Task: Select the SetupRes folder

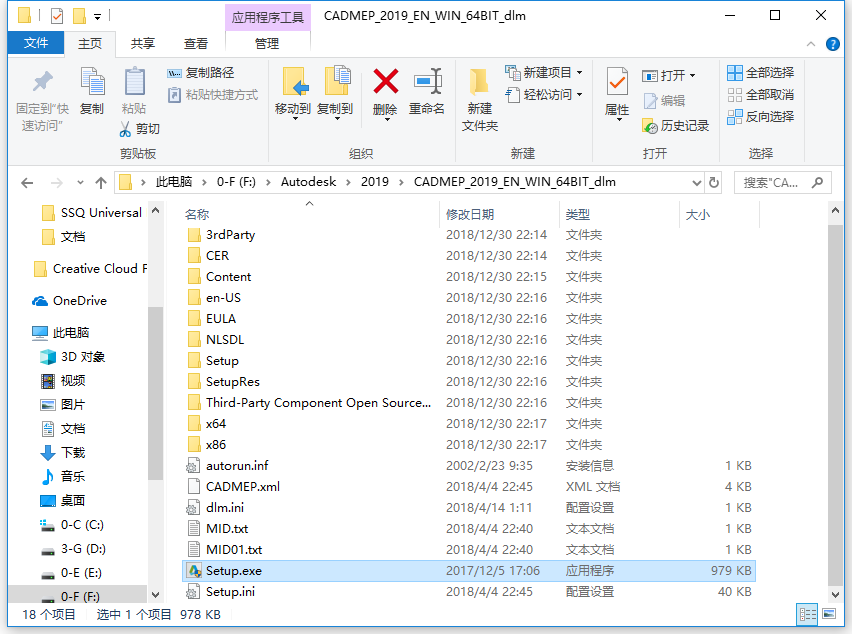Action: click(233, 382)
